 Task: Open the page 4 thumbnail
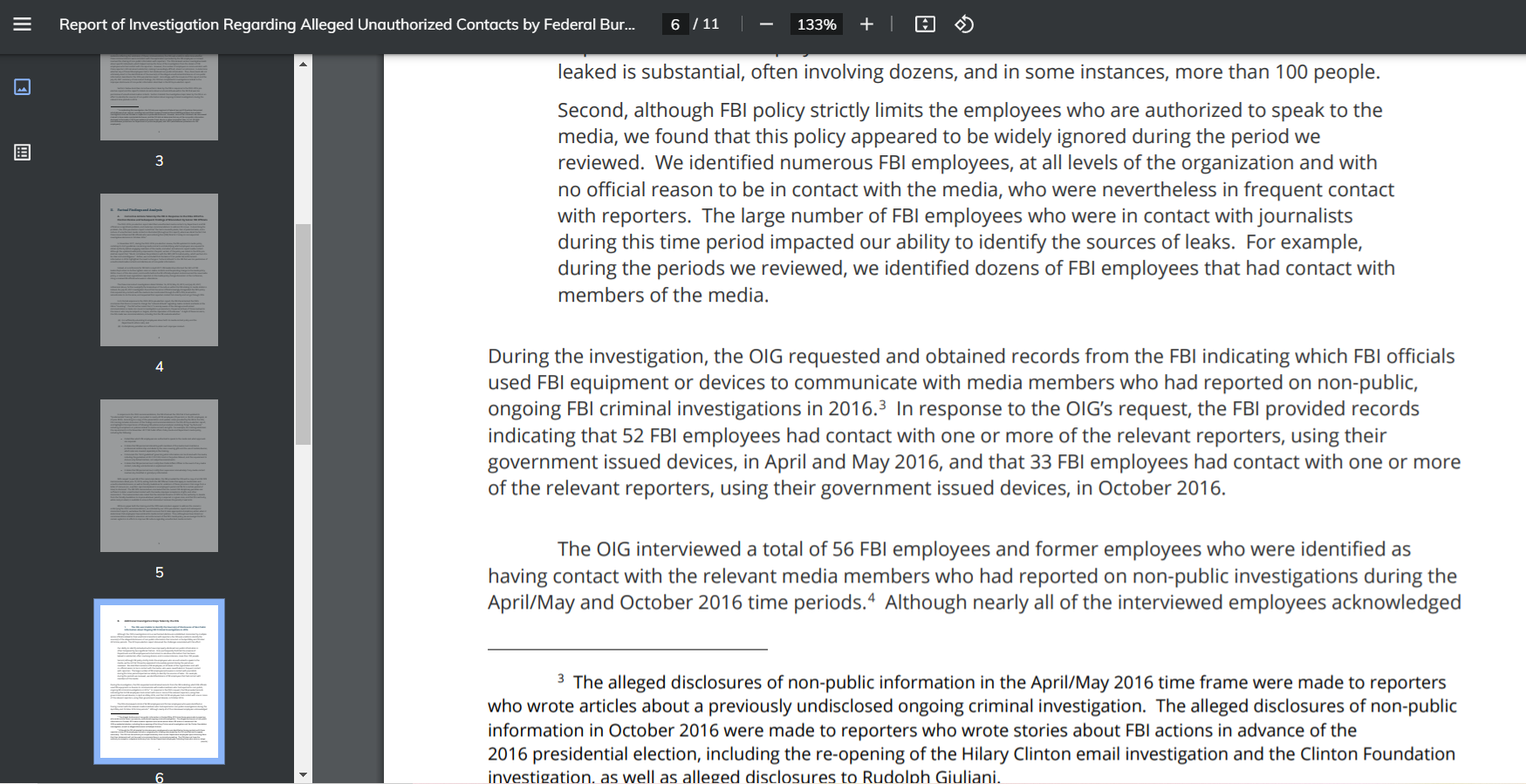159,269
